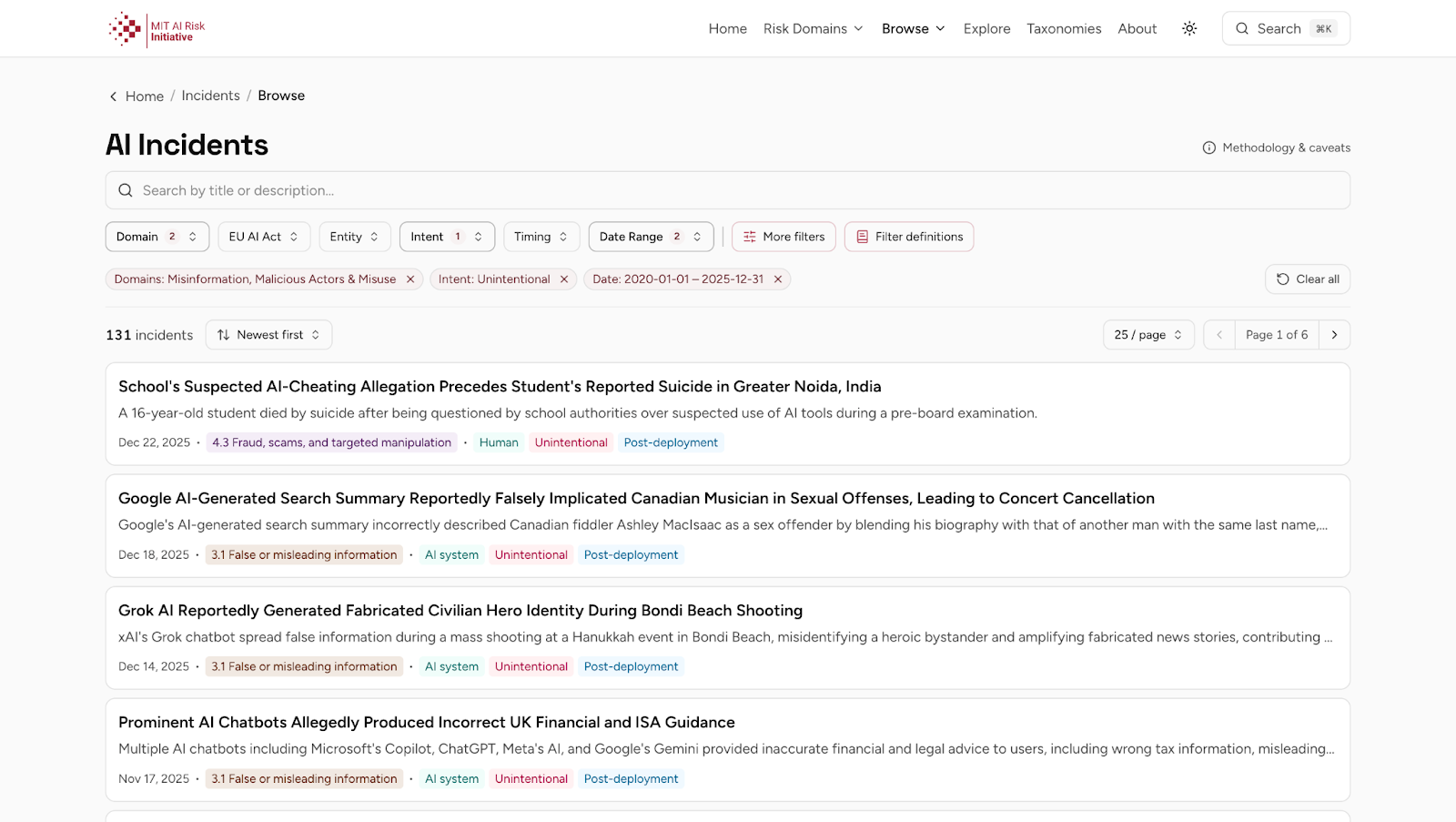Click the previous page arrow
Screen dimensions: 1456x822
coord(1219,335)
